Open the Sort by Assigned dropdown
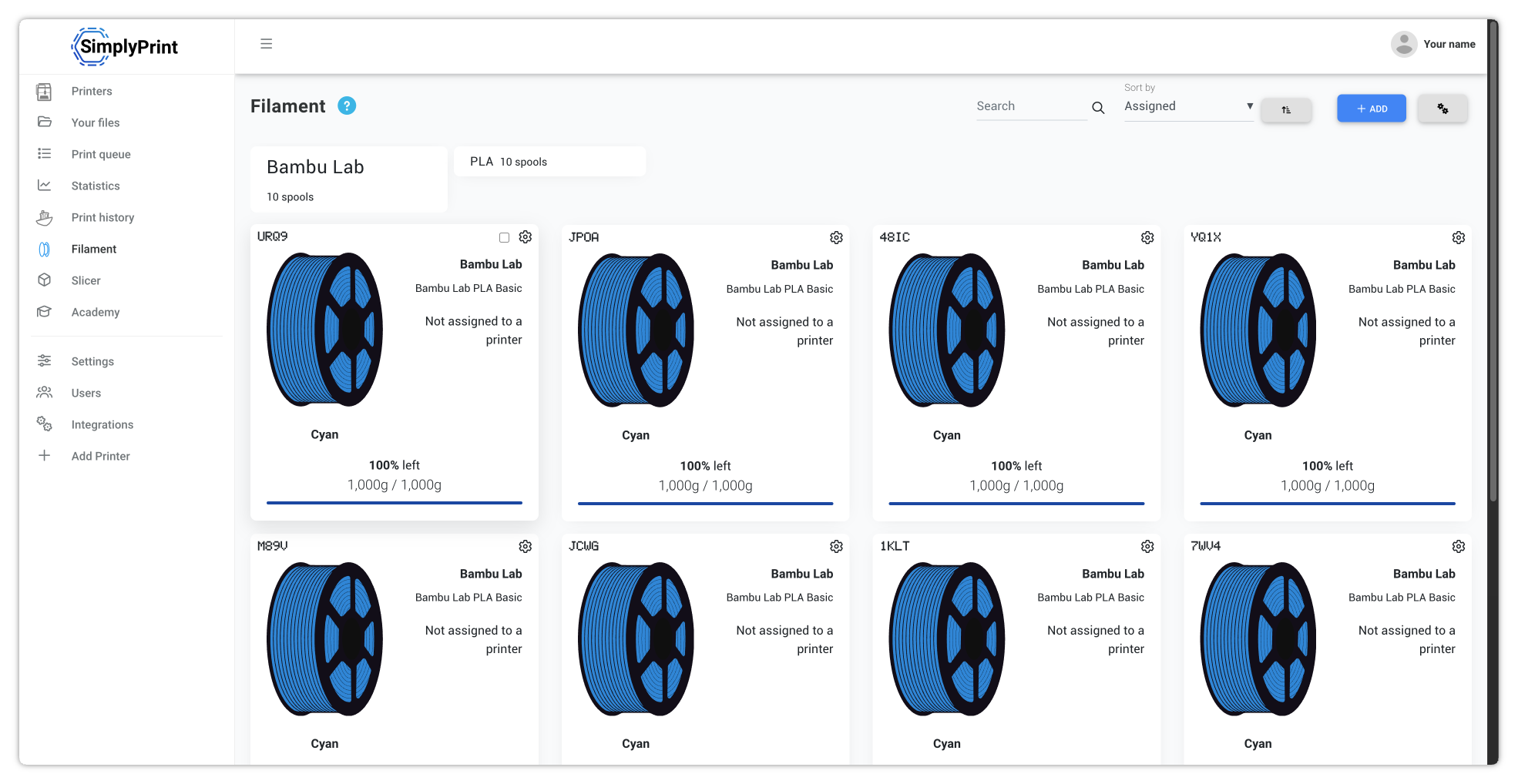The width and height of the screenshot is (1518, 784). (1188, 106)
